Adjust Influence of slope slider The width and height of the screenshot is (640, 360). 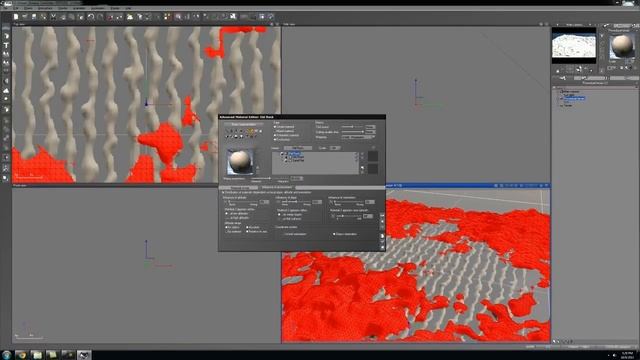coord(296,202)
